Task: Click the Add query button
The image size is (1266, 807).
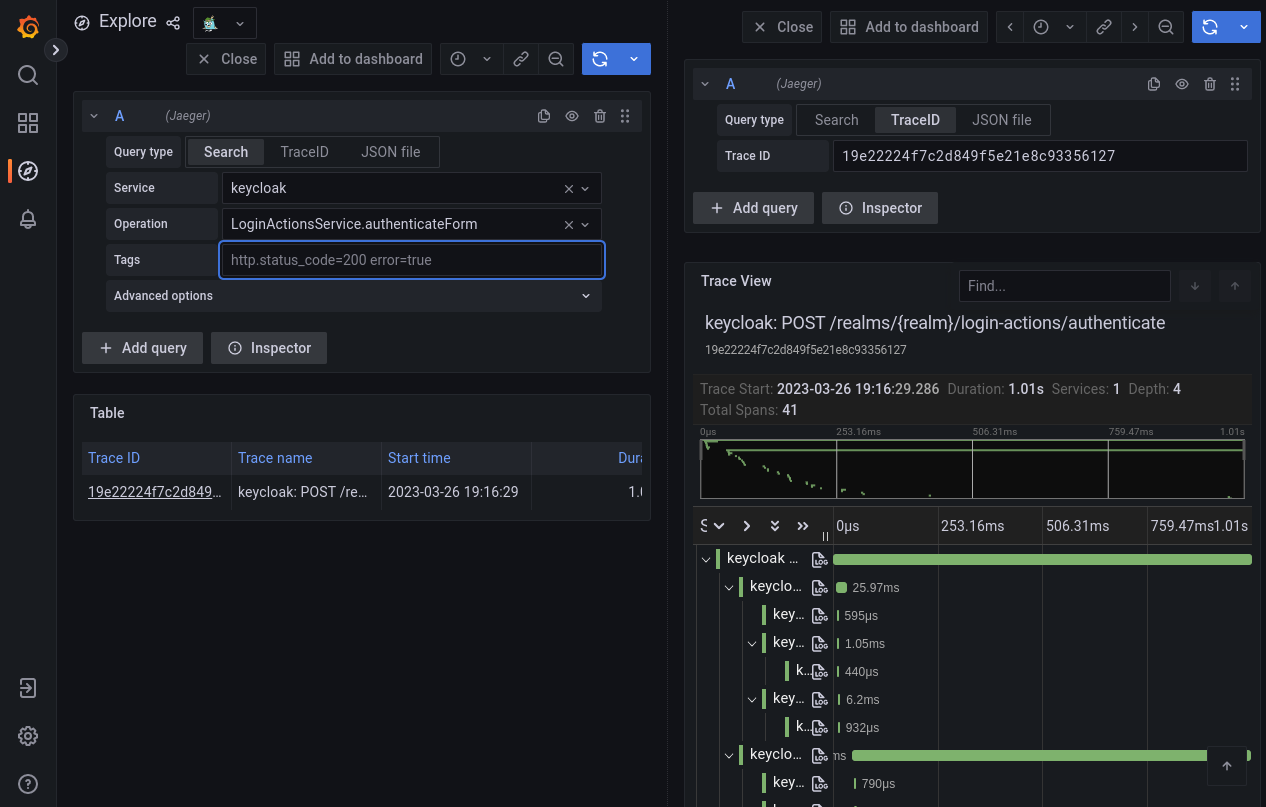Action: click(142, 348)
